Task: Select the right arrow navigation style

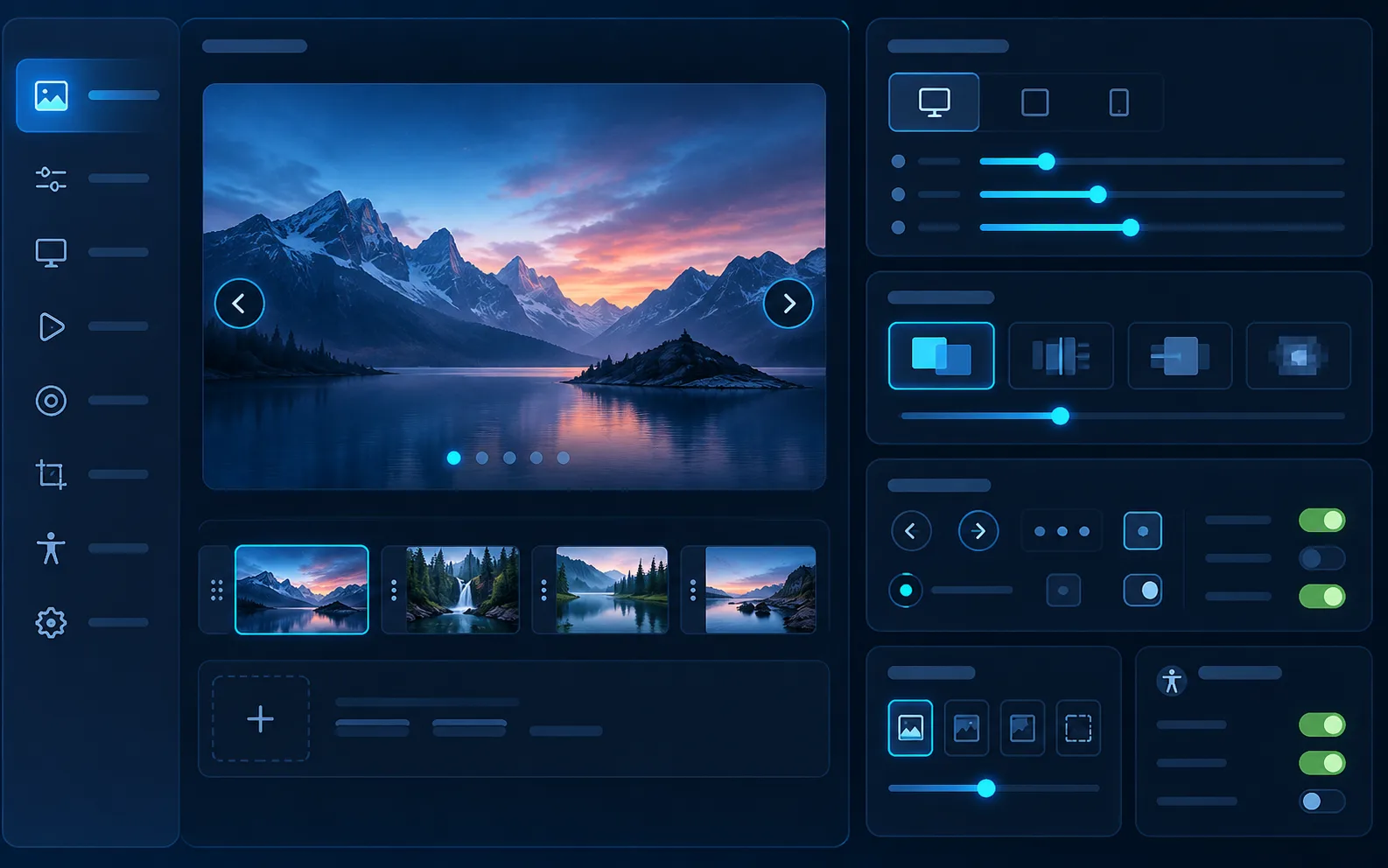Action: [x=978, y=531]
